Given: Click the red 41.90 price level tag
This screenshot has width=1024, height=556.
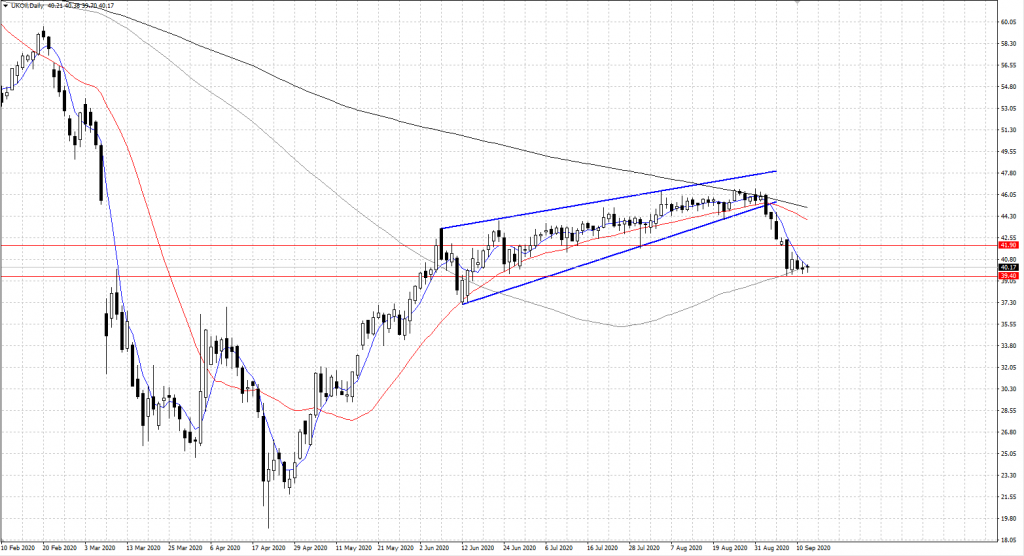Looking at the screenshot, I should coord(1007,245).
